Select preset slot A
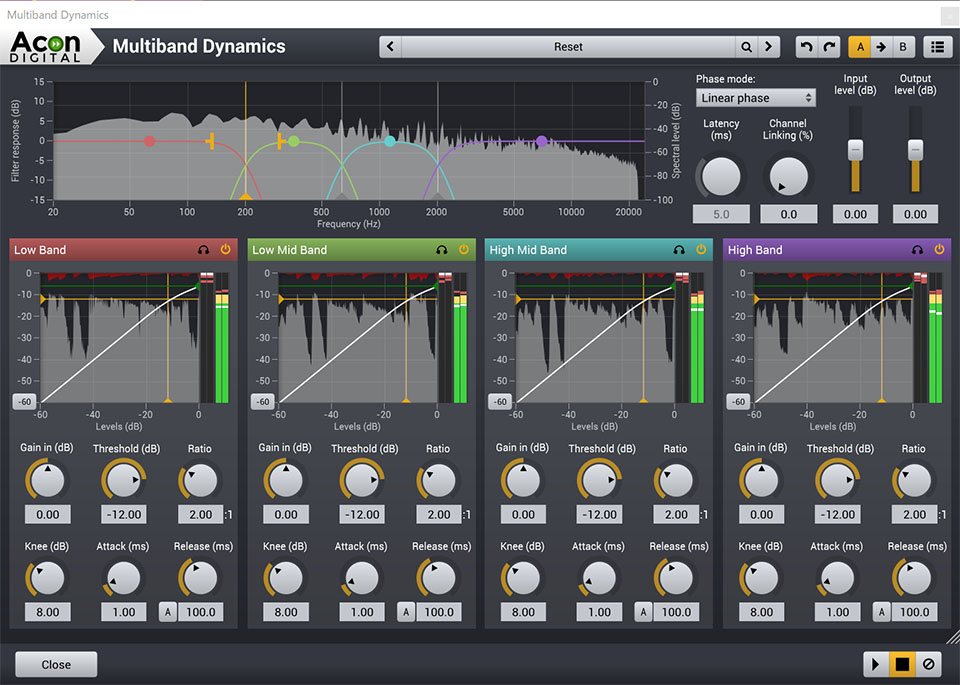Viewport: 960px width, 685px height. (x=860, y=47)
